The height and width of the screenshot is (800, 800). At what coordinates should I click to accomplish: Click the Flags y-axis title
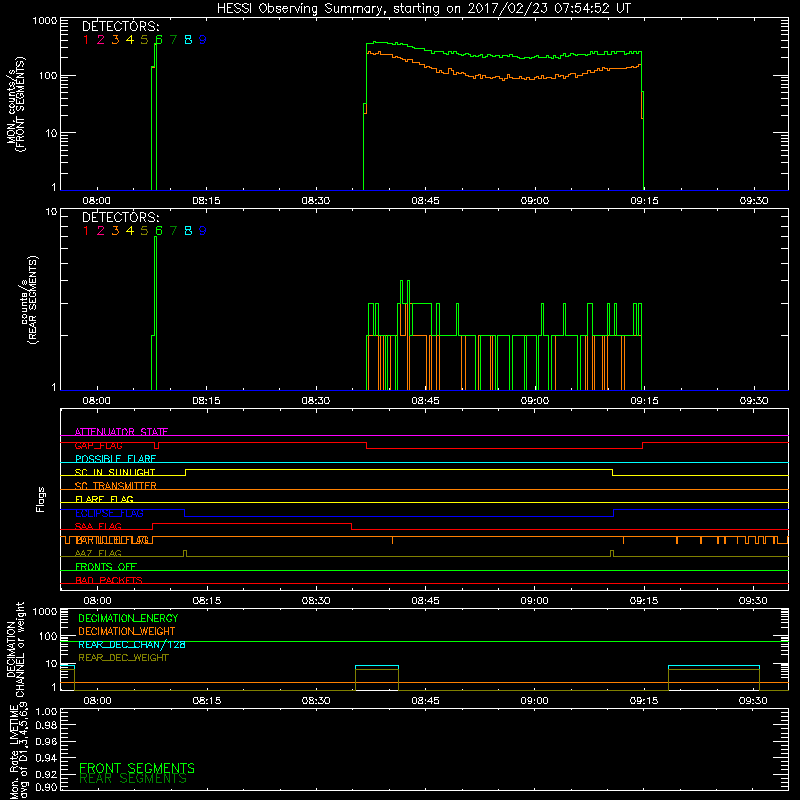(x=41, y=499)
